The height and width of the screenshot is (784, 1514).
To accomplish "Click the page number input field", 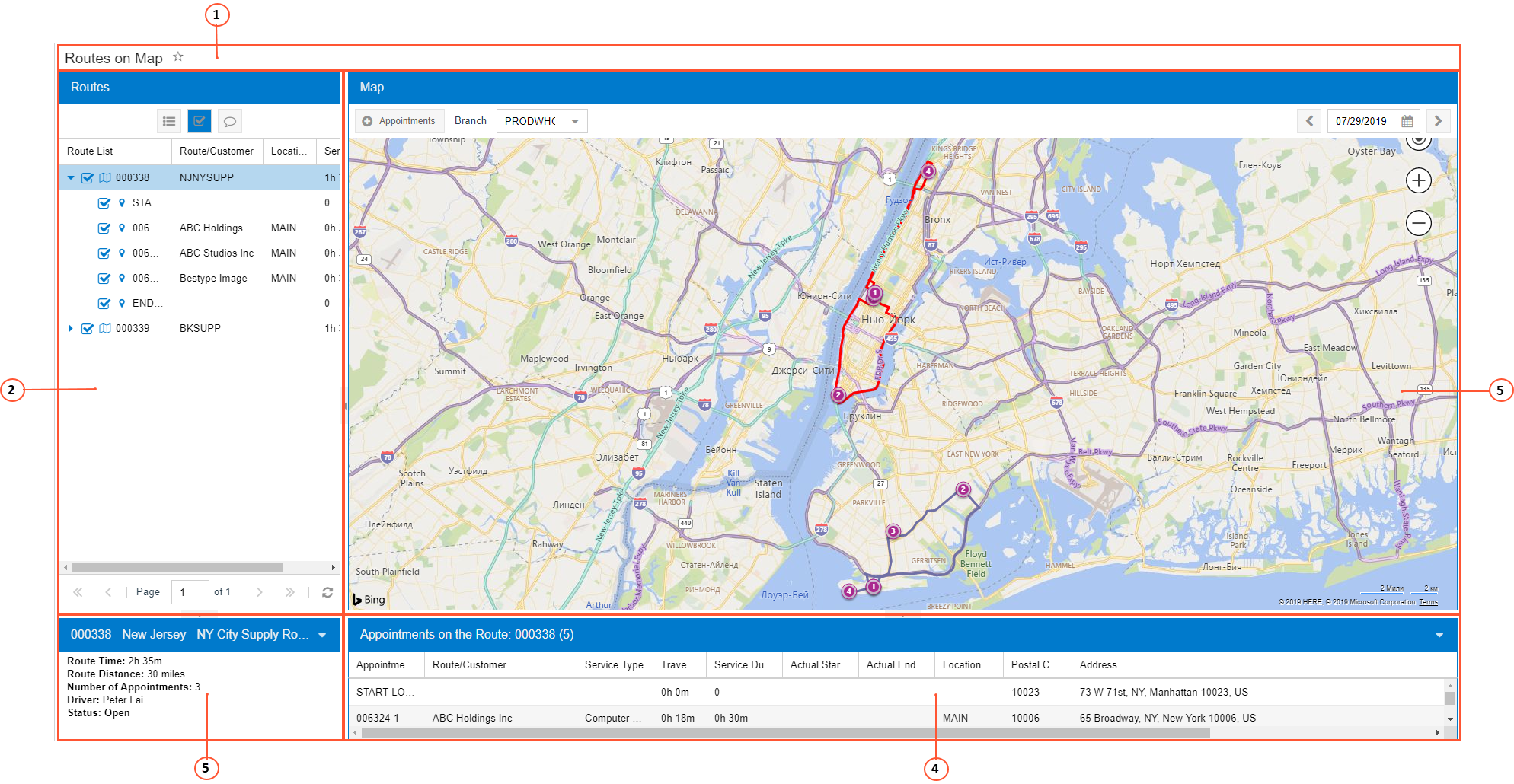I will coord(190,592).
